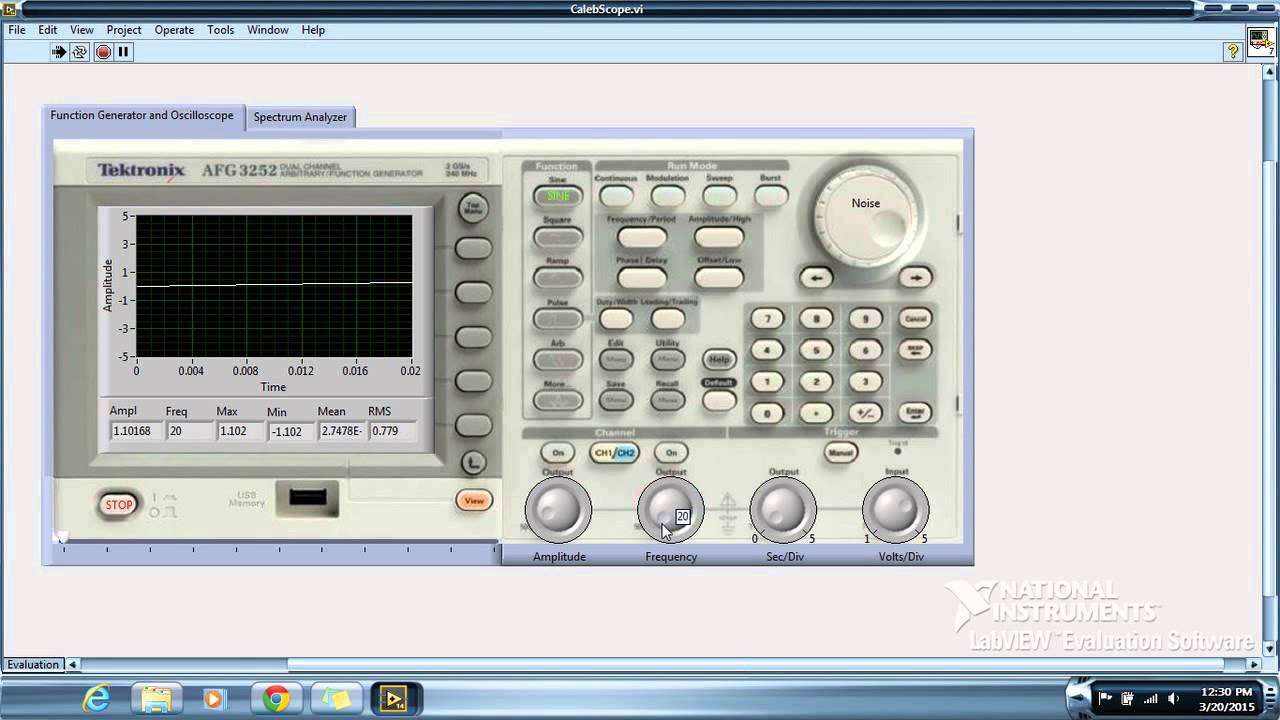Screen dimensions: 1280x720
Task: Click the Frequency/Period button
Action: click(641, 237)
